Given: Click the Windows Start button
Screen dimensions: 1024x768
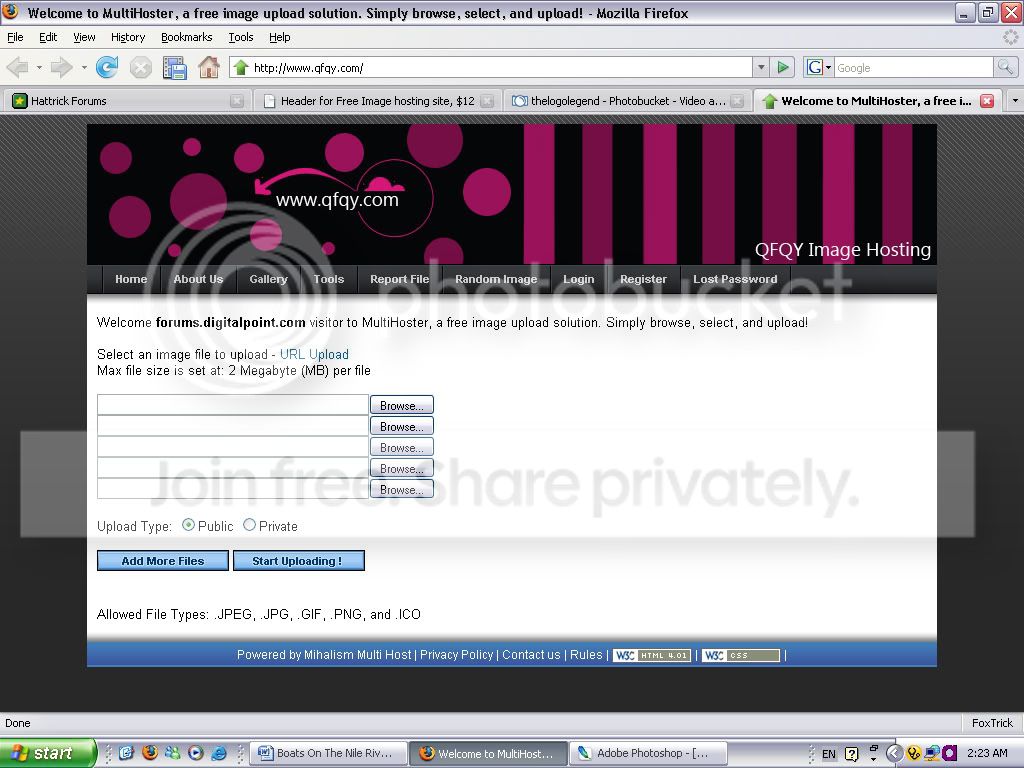Looking at the screenshot, I should pyautogui.click(x=47, y=753).
